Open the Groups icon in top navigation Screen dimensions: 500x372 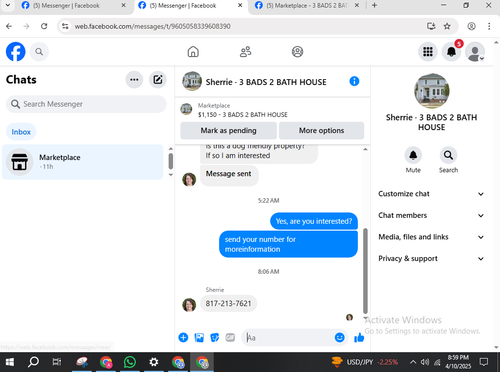[x=297, y=52]
